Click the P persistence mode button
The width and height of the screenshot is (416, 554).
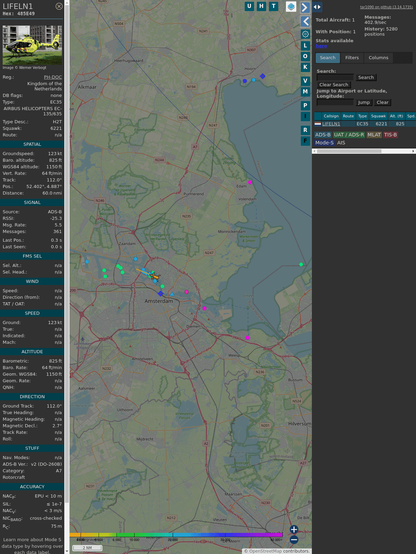click(305, 105)
